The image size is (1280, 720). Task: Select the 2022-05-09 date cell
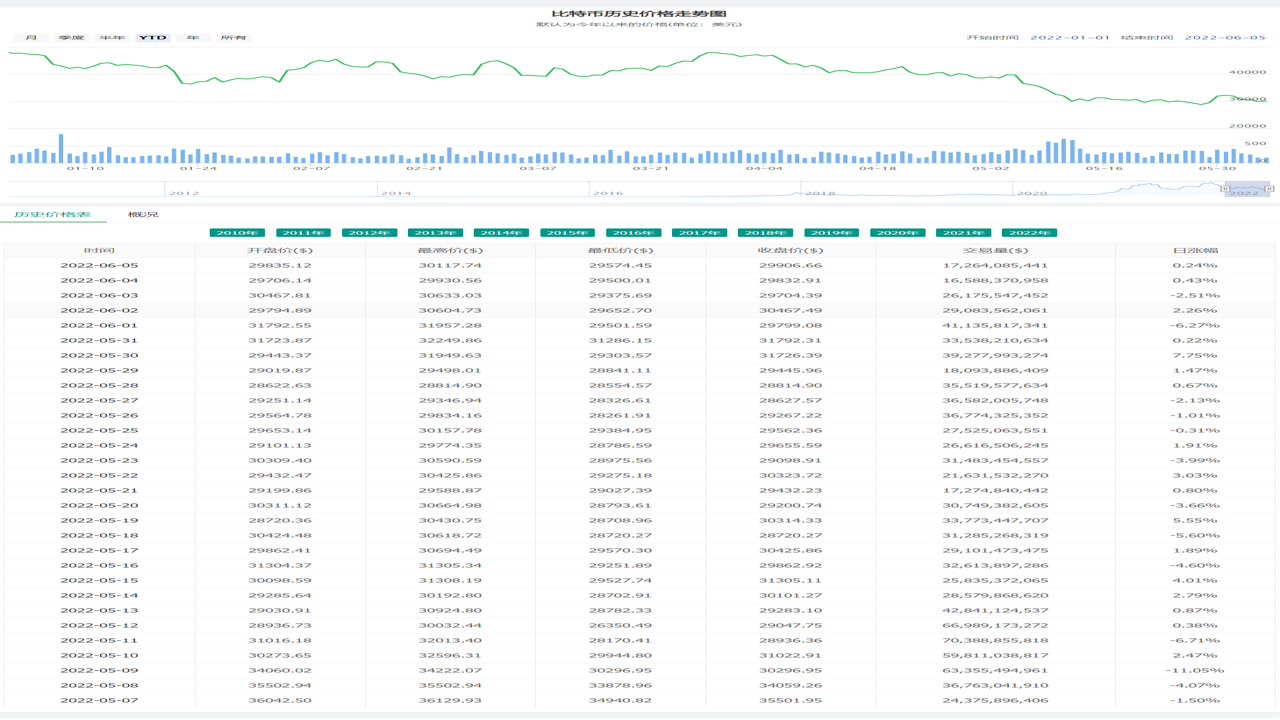[x=99, y=670]
